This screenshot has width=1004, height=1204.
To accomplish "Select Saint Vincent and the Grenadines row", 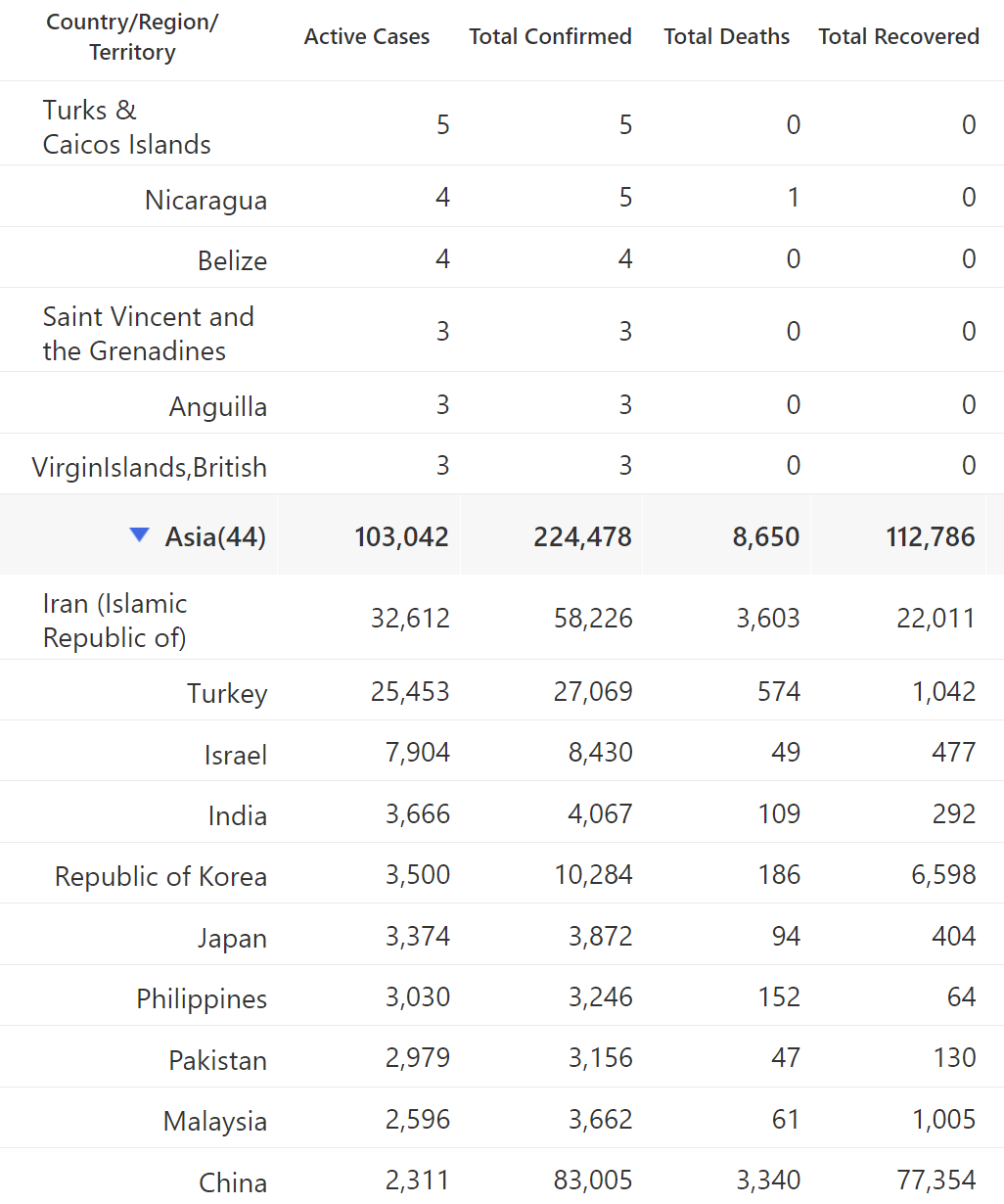I will click(x=502, y=330).
